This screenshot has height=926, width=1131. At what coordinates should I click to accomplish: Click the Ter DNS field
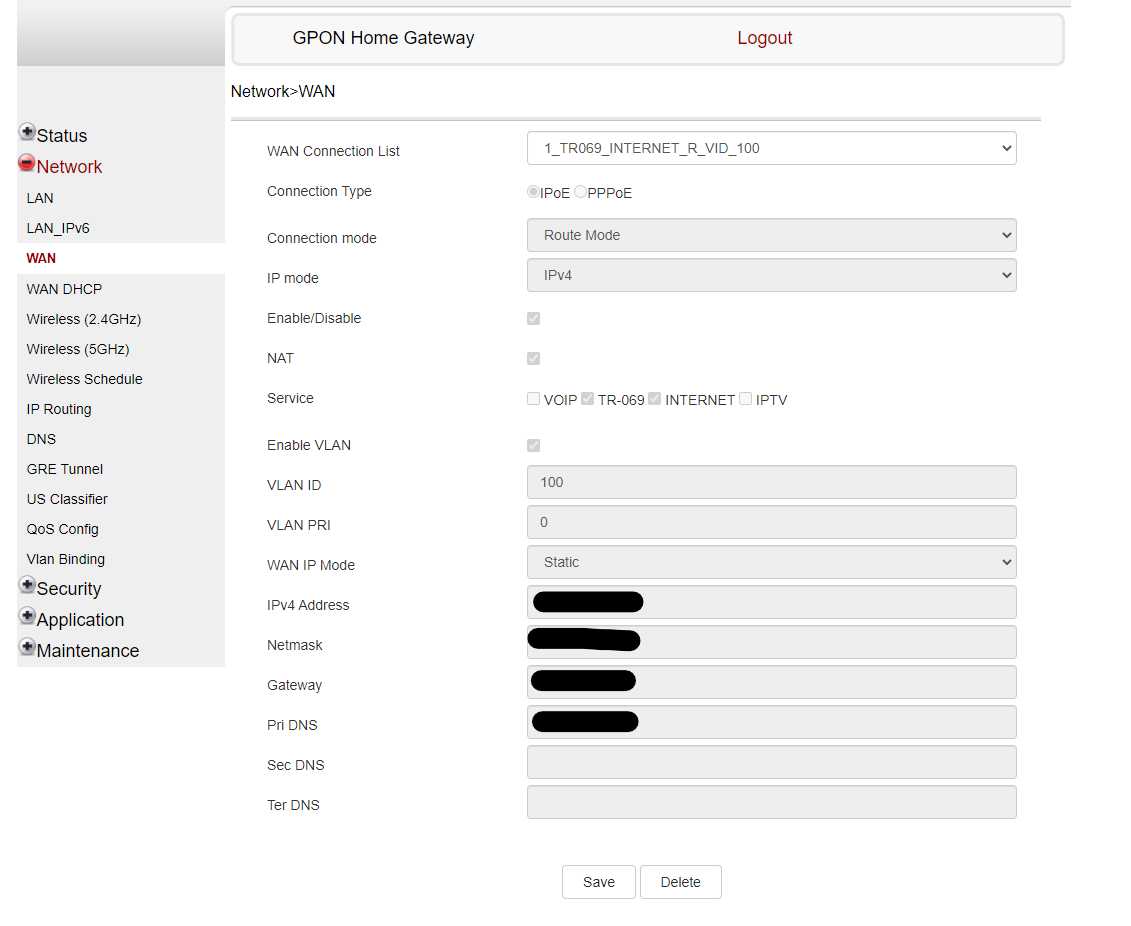click(772, 802)
